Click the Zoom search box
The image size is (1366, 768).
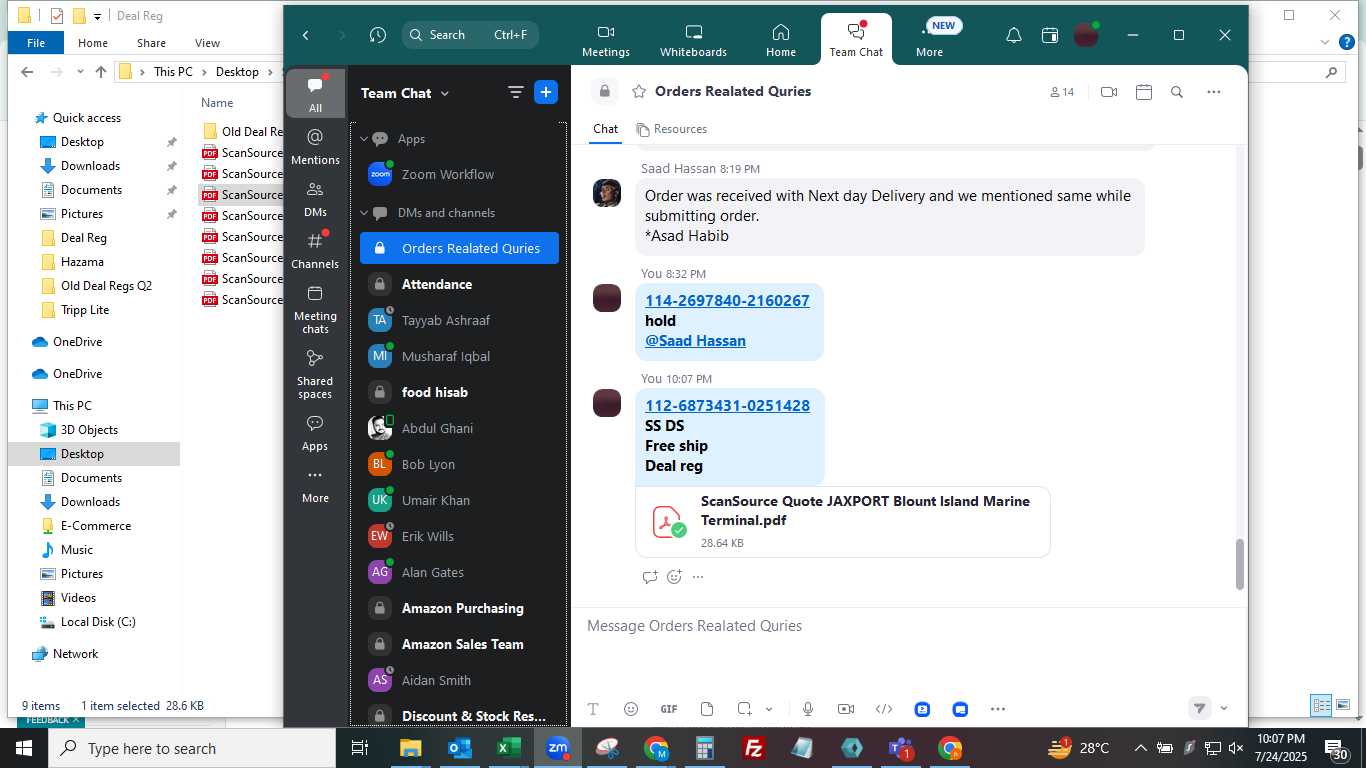pos(470,35)
